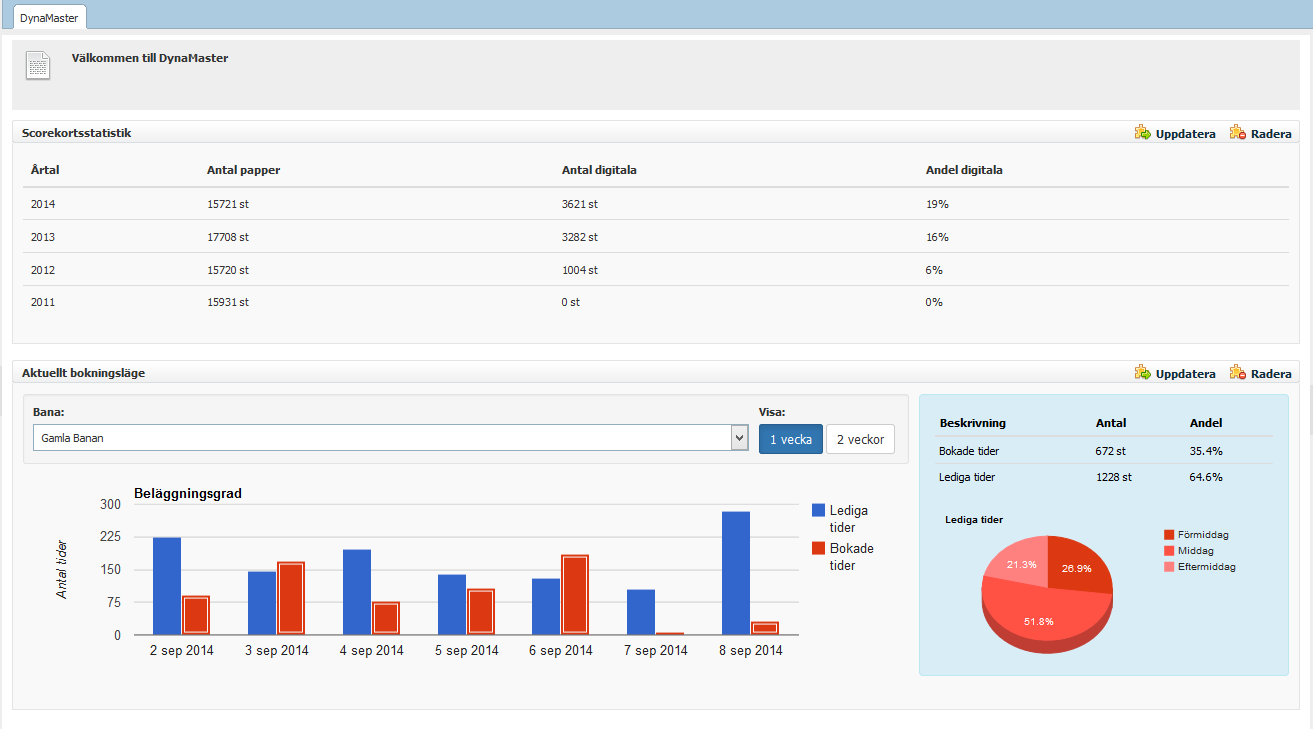1313x729 pixels.
Task: Select the 2011 year cell
Action: pyautogui.click(x=43, y=302)
